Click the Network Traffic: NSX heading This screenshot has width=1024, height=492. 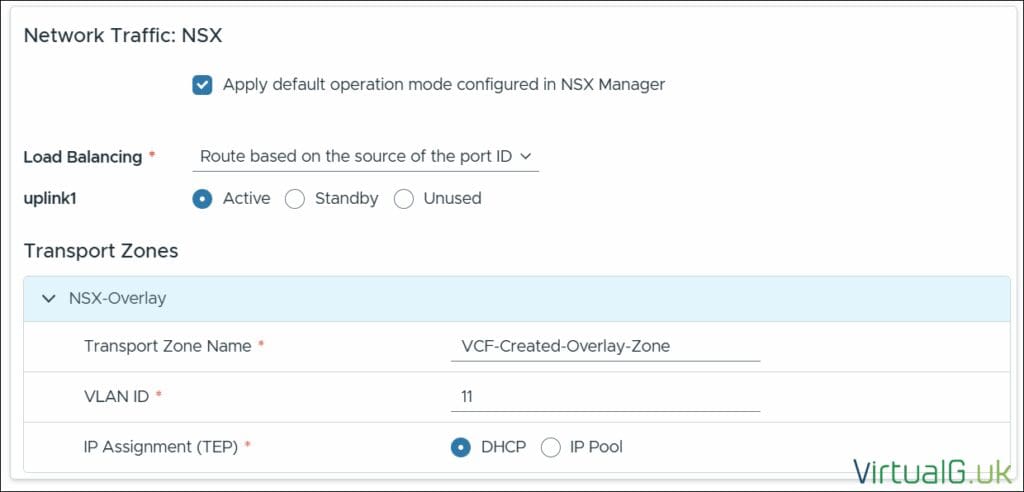click(122, 36)
